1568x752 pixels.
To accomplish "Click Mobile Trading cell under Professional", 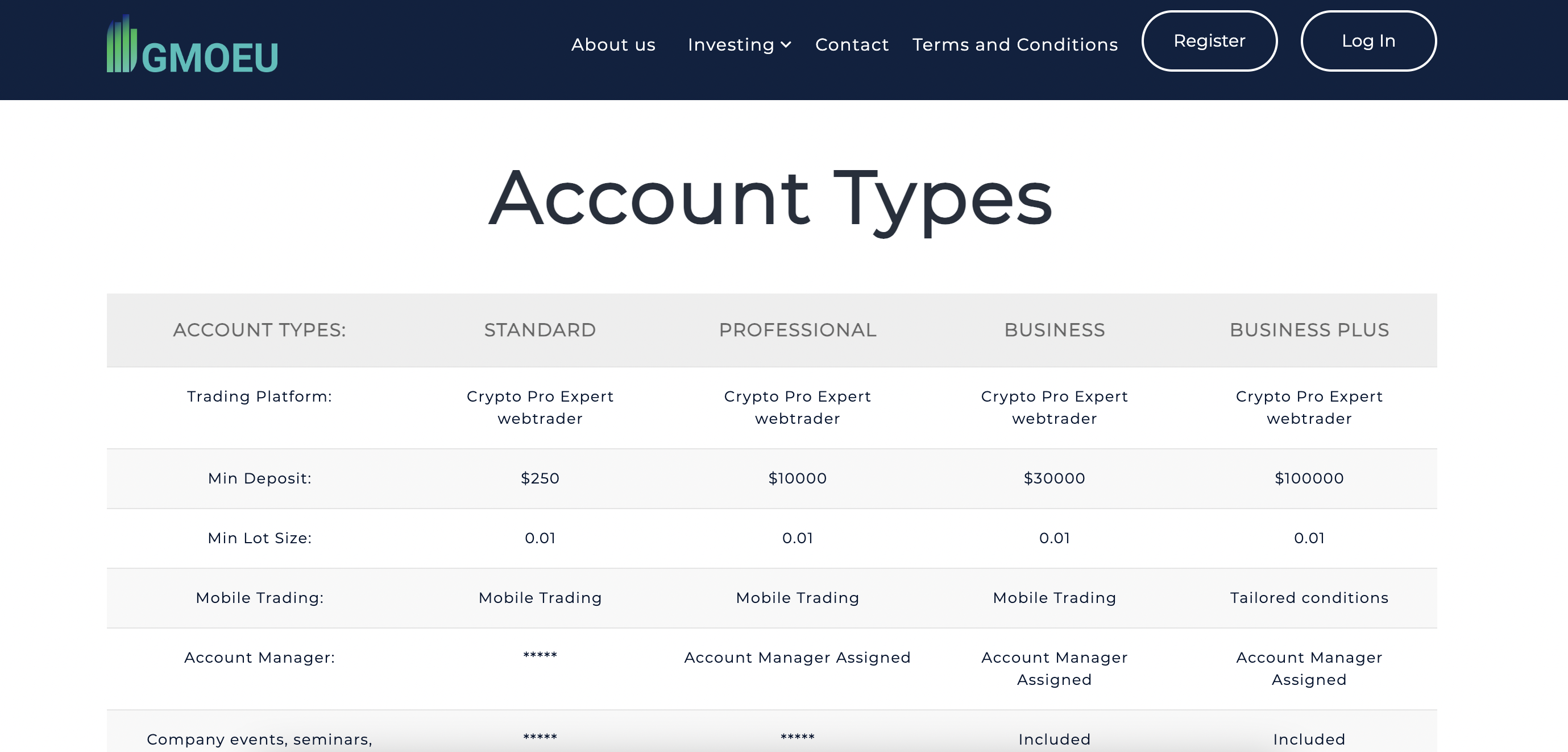I will [798, 597].
